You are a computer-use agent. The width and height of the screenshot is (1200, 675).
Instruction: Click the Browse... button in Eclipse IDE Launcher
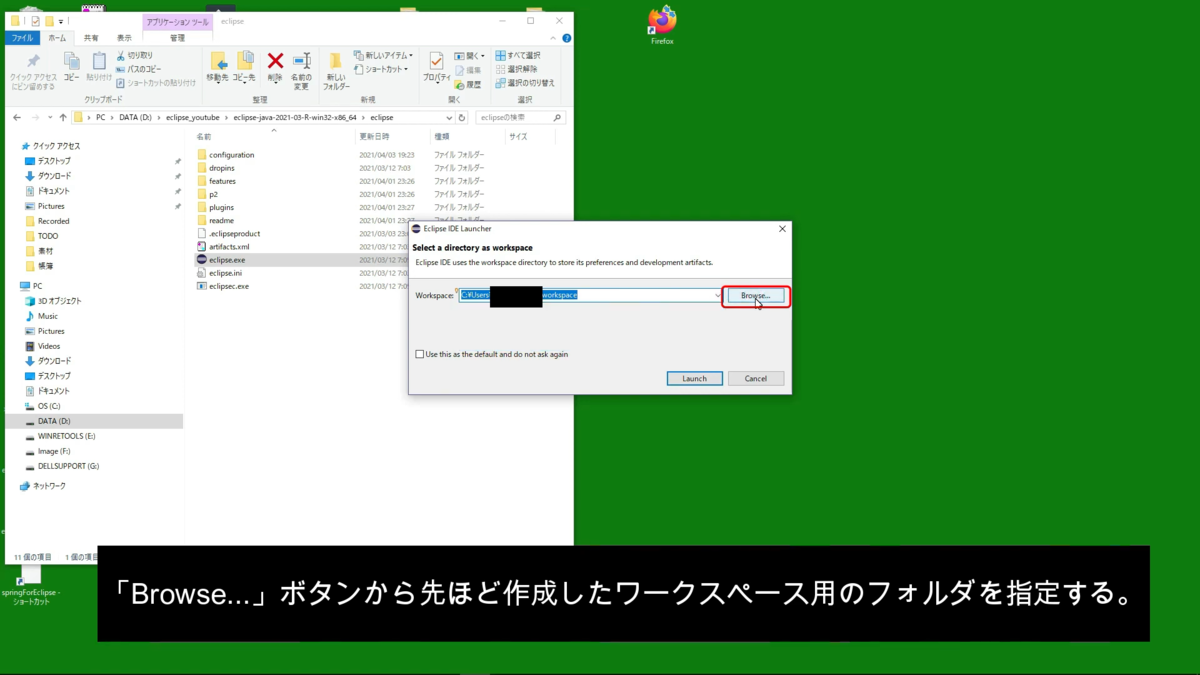coord(755,295)
